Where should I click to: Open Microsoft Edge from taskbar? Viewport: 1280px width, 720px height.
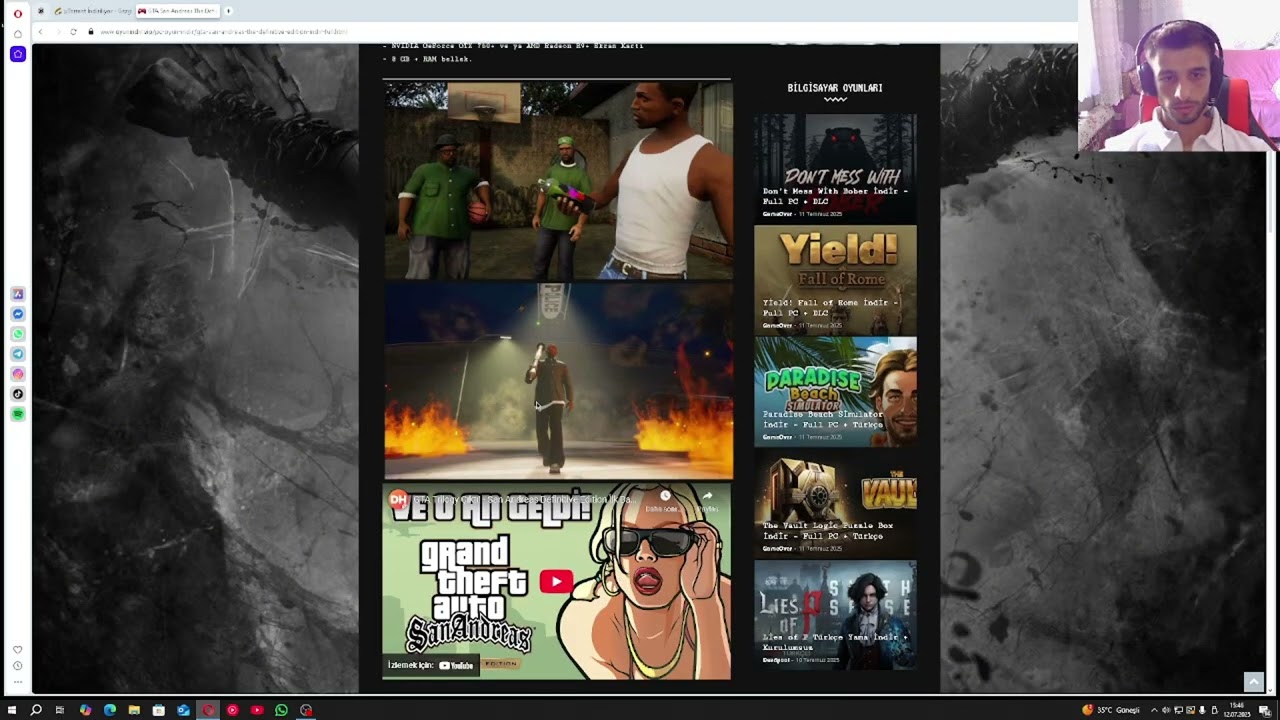point(110,710)
